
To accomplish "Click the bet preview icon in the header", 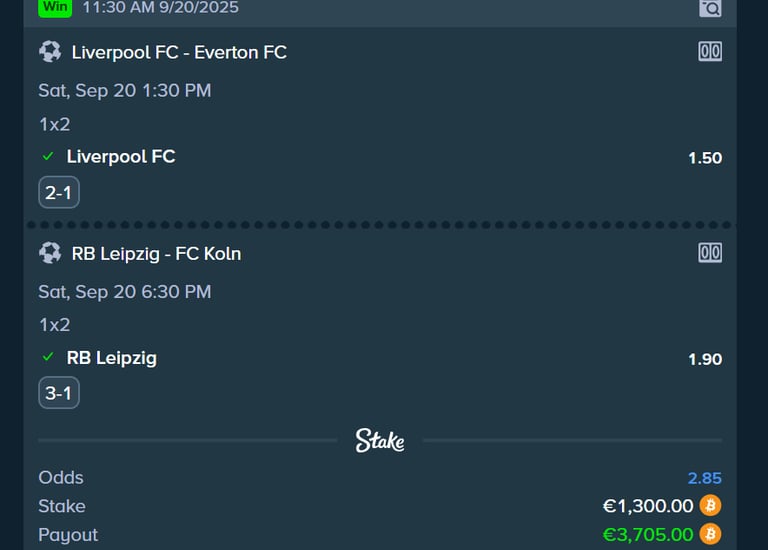I will pos(709,8).
